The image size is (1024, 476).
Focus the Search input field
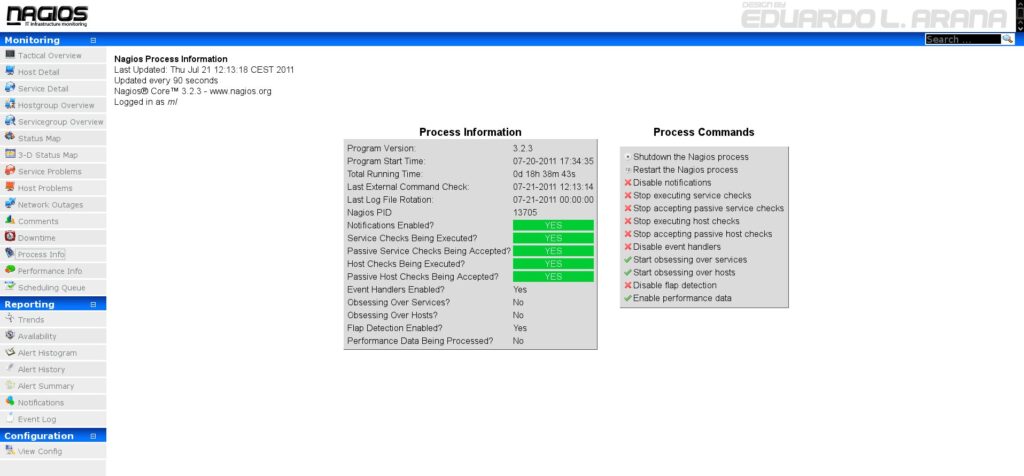click(963, 39)
